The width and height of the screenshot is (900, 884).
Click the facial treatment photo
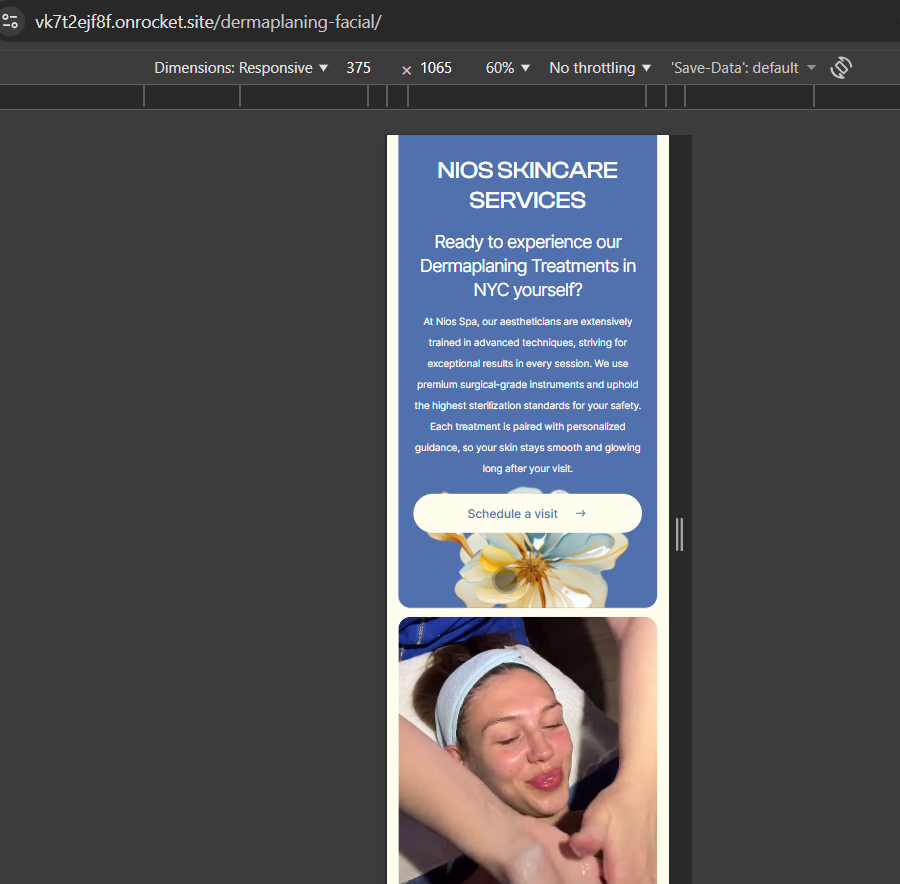click(x=527, y=750)
